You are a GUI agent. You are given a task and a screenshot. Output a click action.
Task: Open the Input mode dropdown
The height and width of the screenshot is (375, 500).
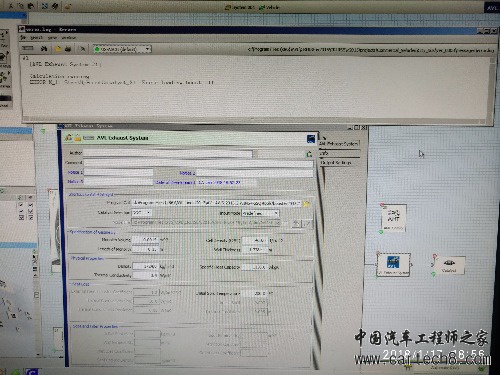click(260, 213)
